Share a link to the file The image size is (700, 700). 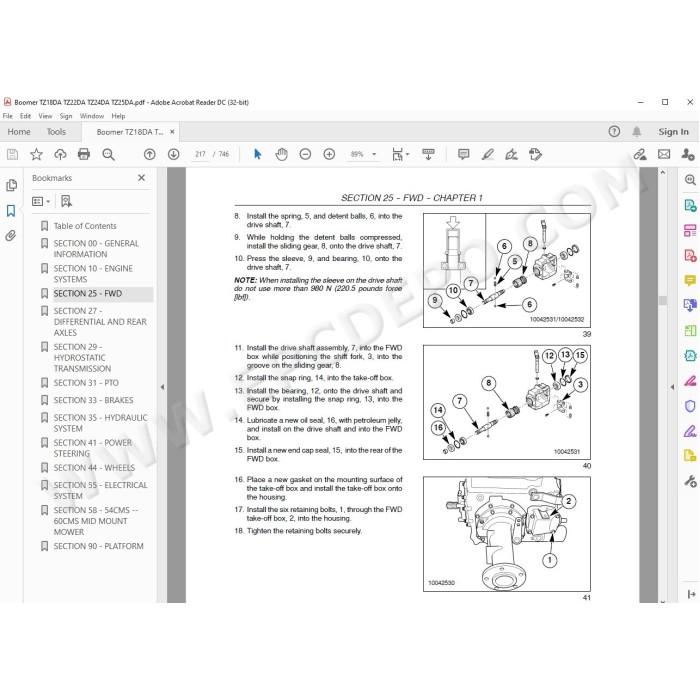640,154
